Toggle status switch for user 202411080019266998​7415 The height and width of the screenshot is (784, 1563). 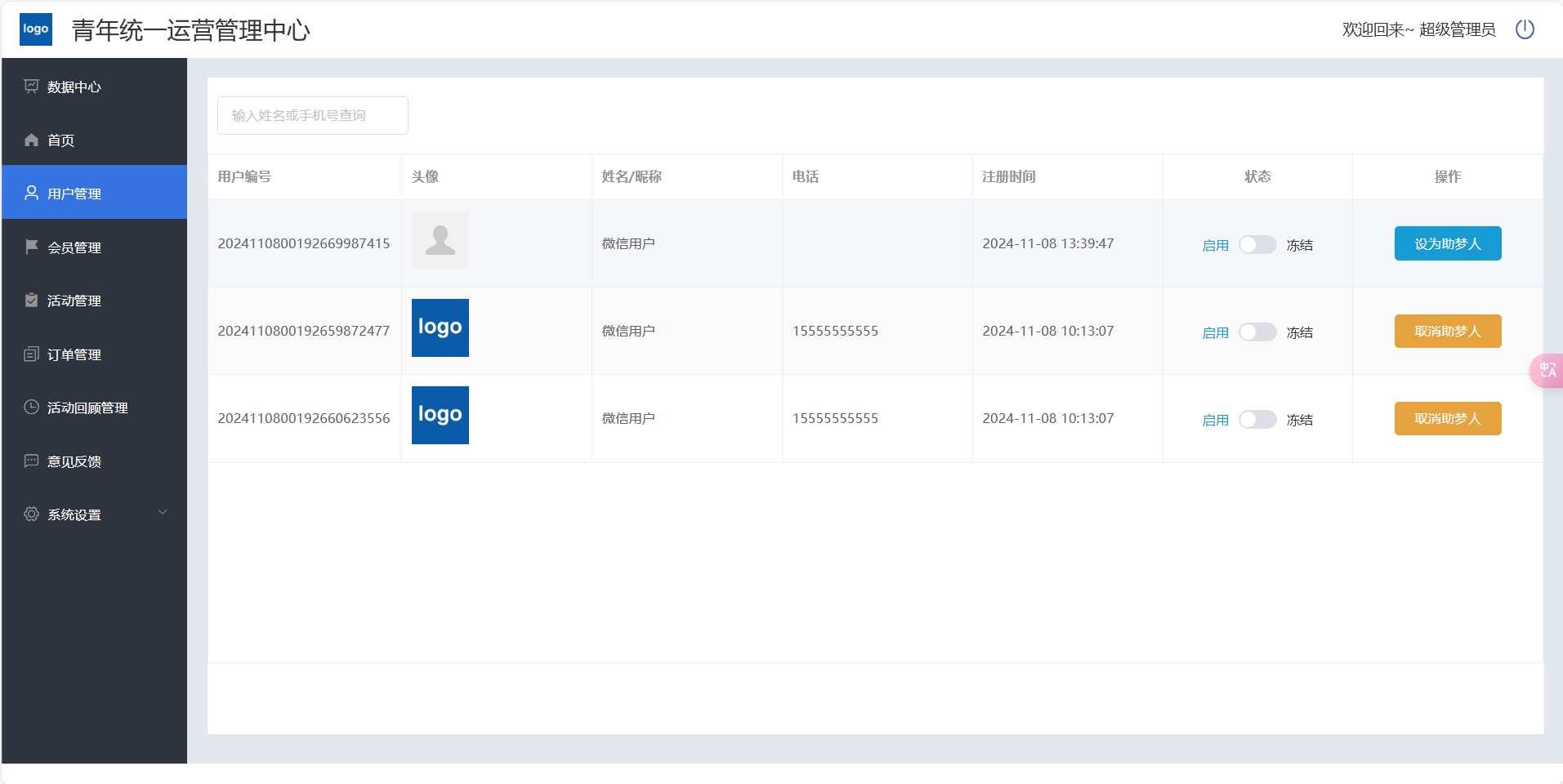[x=1257, y=244]
